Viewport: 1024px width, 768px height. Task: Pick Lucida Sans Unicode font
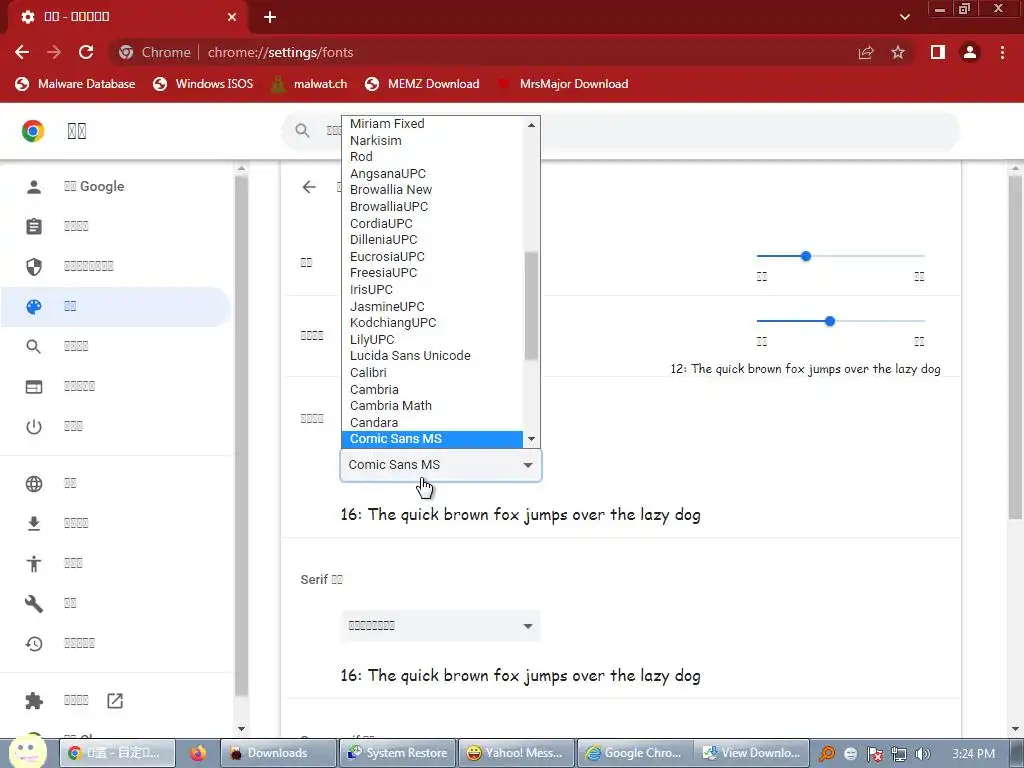point(432,356)
